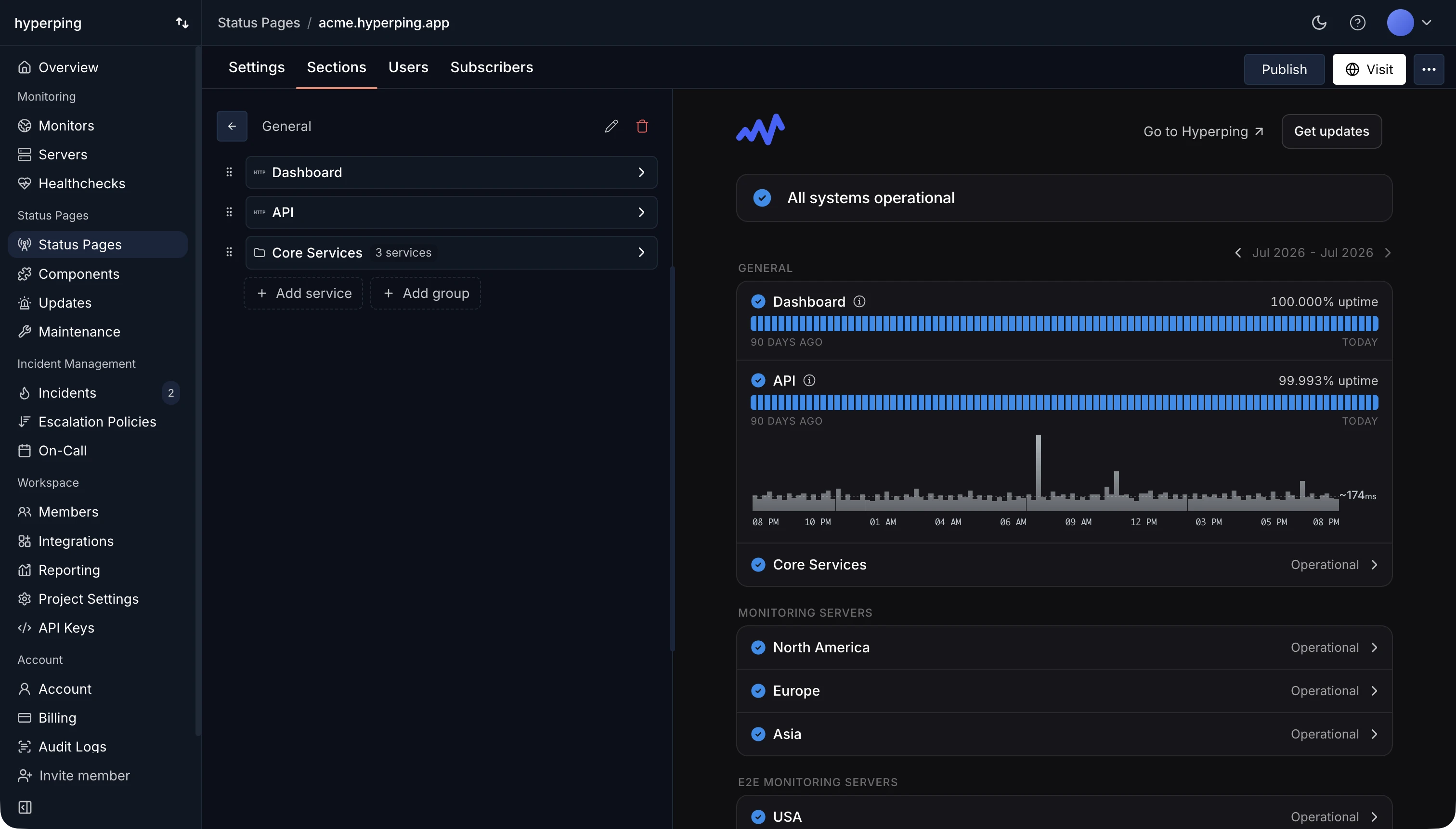Viewport: 1456px width, 829px height.
Task: Click the Publish button
Action: coord(1284,69)
